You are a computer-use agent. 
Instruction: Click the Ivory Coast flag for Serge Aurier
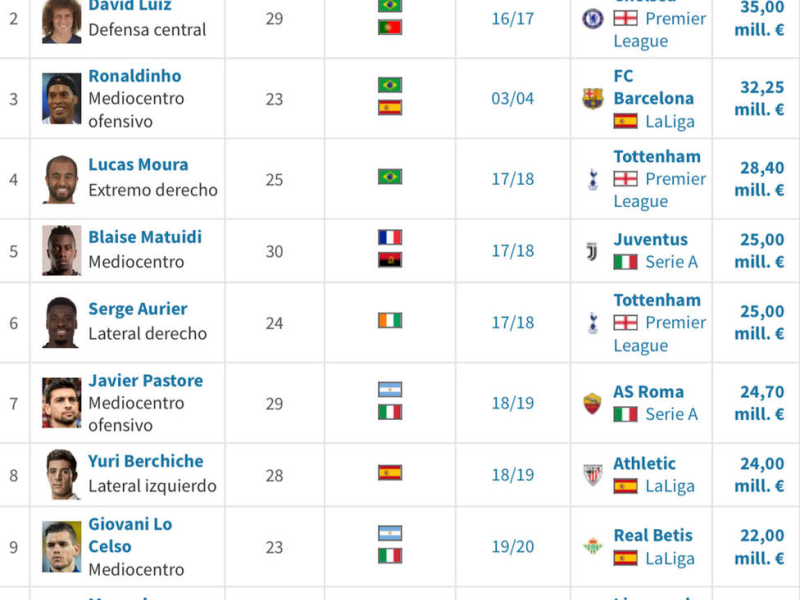click(390, 320)
